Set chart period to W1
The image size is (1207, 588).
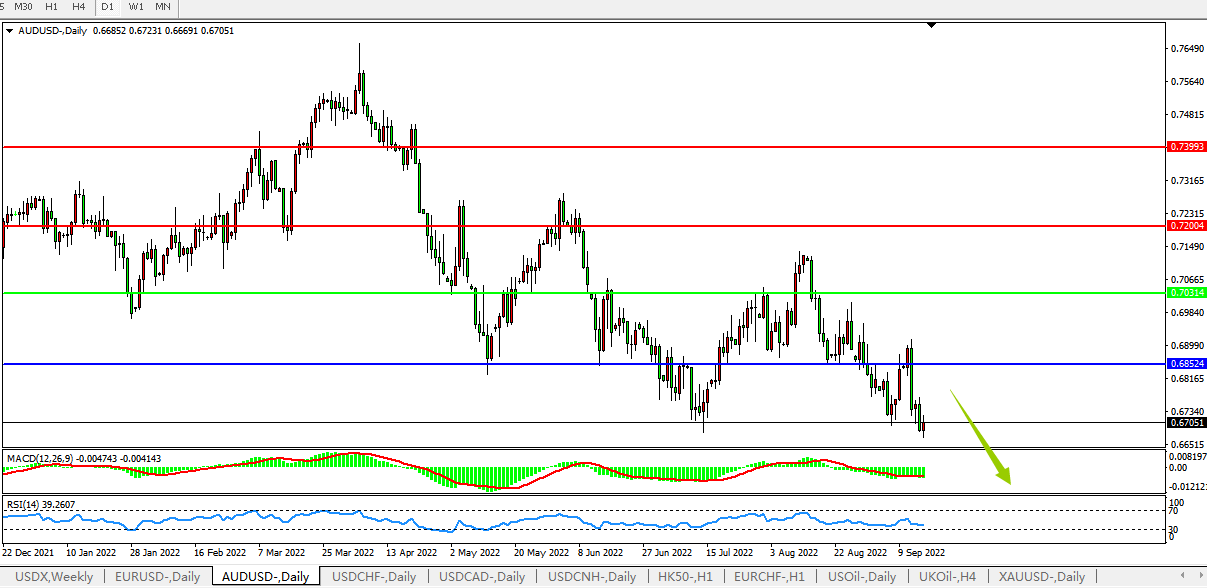point(135,7)
